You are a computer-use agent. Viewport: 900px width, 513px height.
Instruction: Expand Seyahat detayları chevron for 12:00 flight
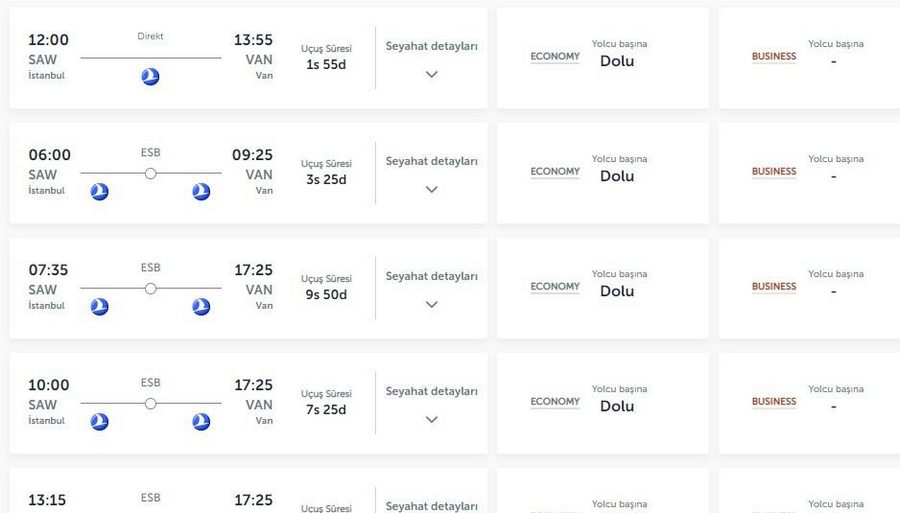coord(432,74)
